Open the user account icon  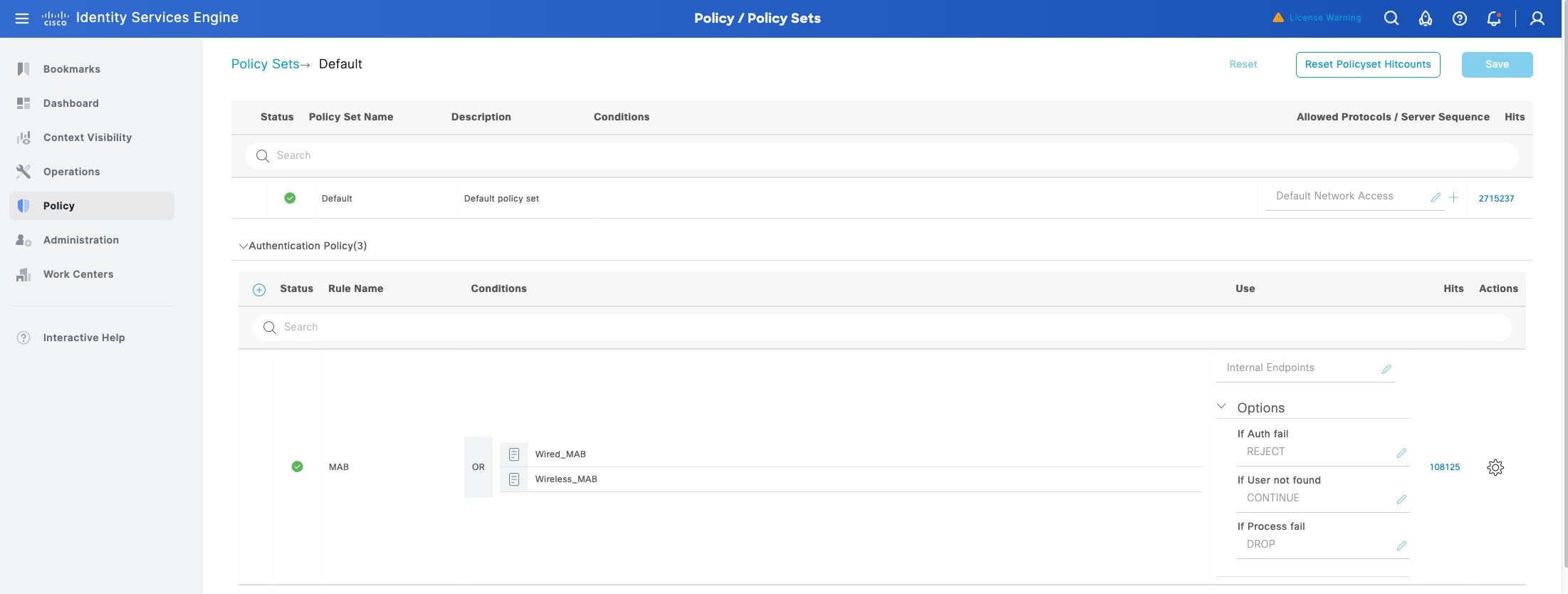pyautogui.click(x=1537, y=19)
